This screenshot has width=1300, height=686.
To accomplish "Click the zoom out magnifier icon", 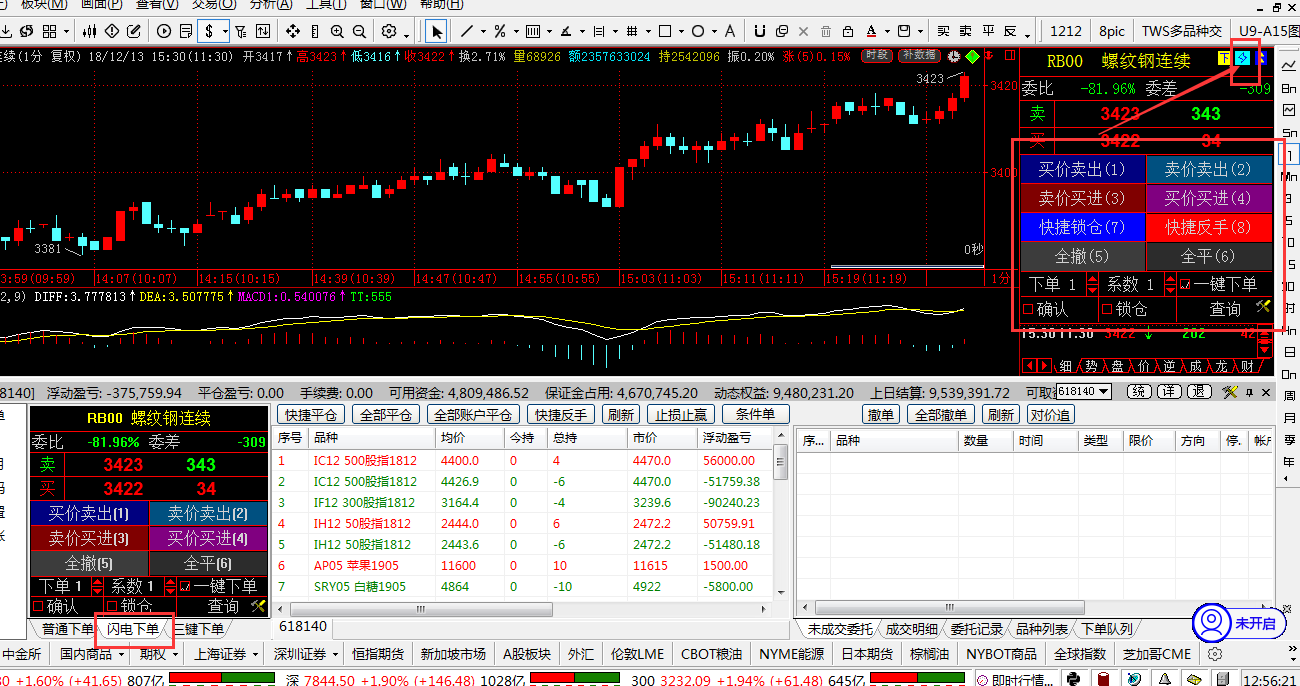I will click(360, 31).
